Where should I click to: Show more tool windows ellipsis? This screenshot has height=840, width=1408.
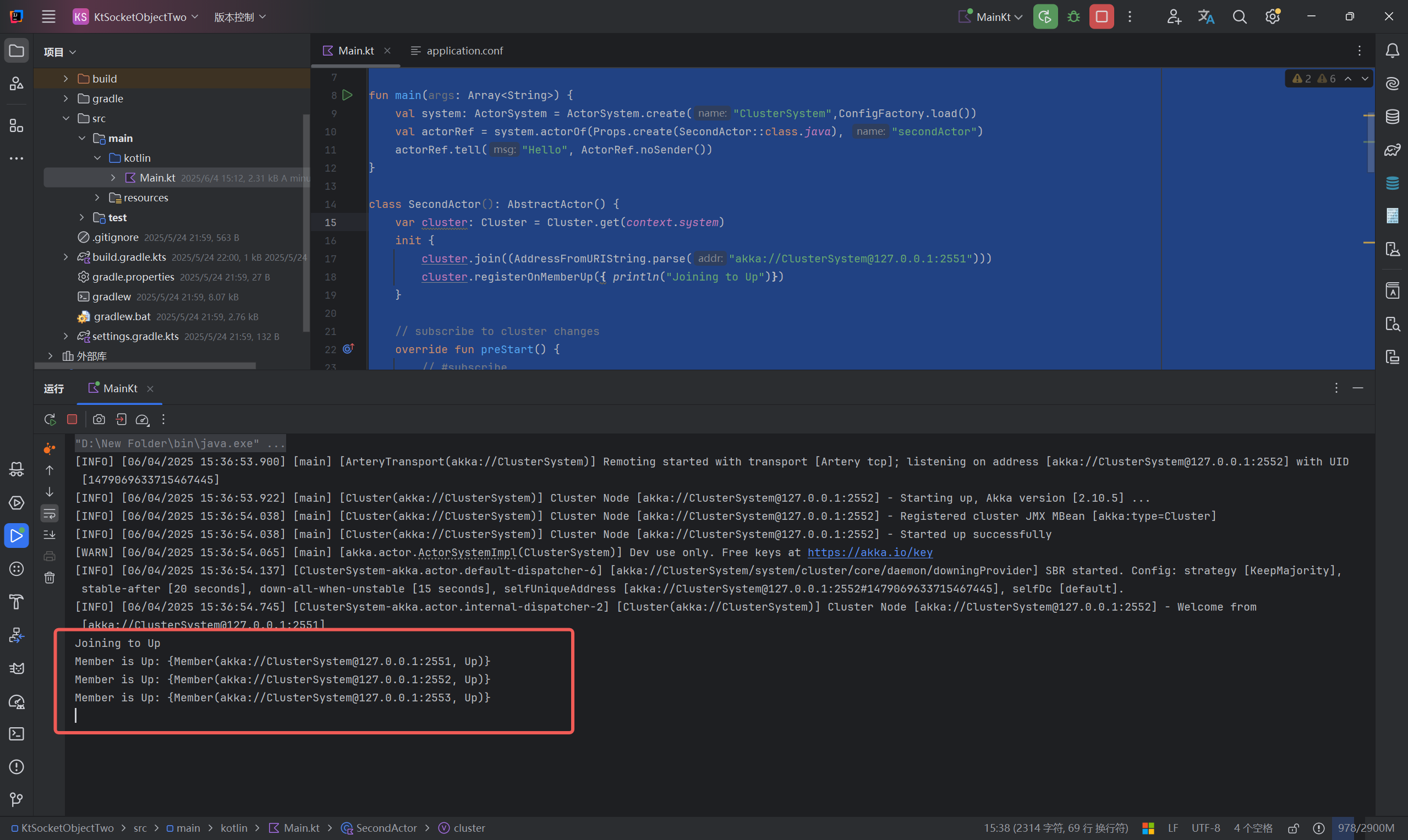pos(17,158)
